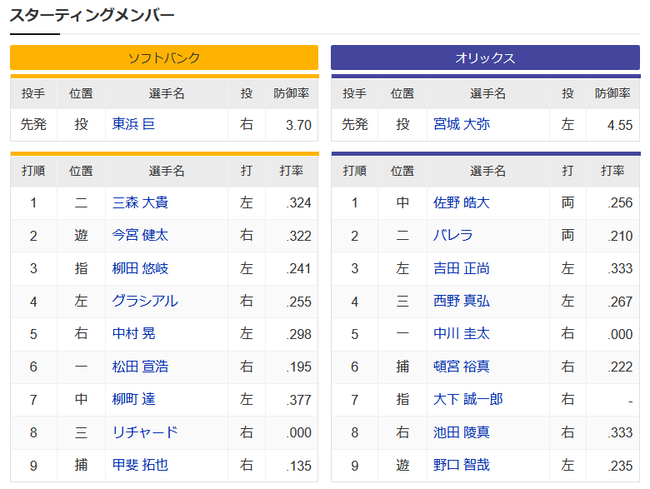This screenshot has height=489, width=650.
Task: Click position 捕 in 頓宮 裕真 row
Action: click(403, 366)
